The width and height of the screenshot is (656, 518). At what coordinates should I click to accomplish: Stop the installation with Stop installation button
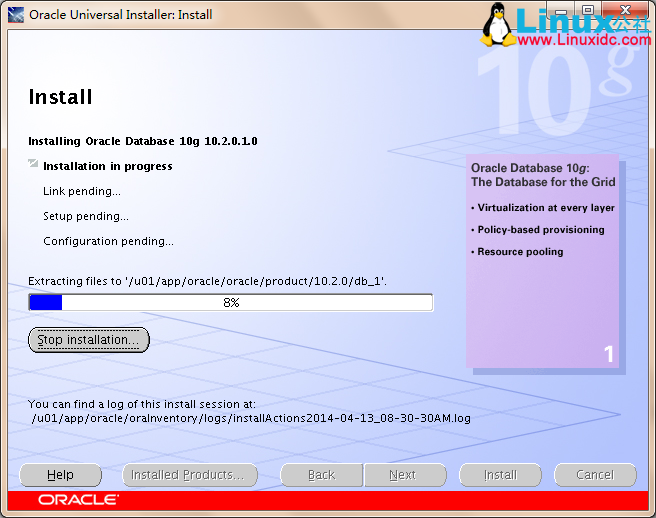[x=89, y=340]
